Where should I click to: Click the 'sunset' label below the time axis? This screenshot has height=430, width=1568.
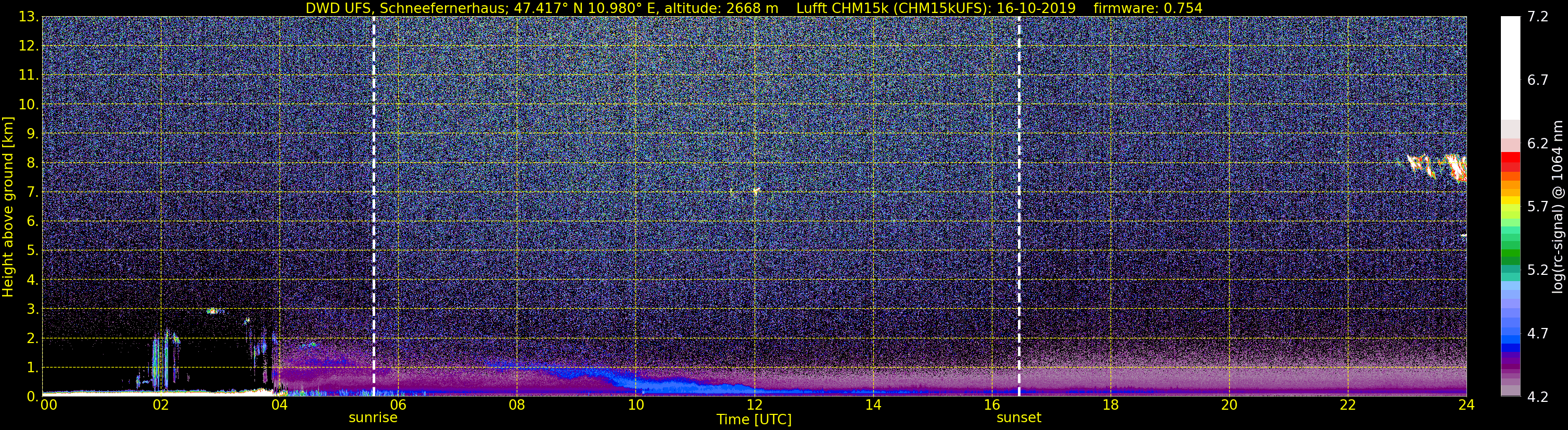pyautogui.click(x=1019, y=418)
